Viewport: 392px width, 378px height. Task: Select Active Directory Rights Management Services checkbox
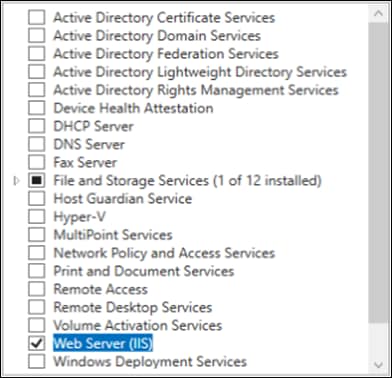(37, 90)
